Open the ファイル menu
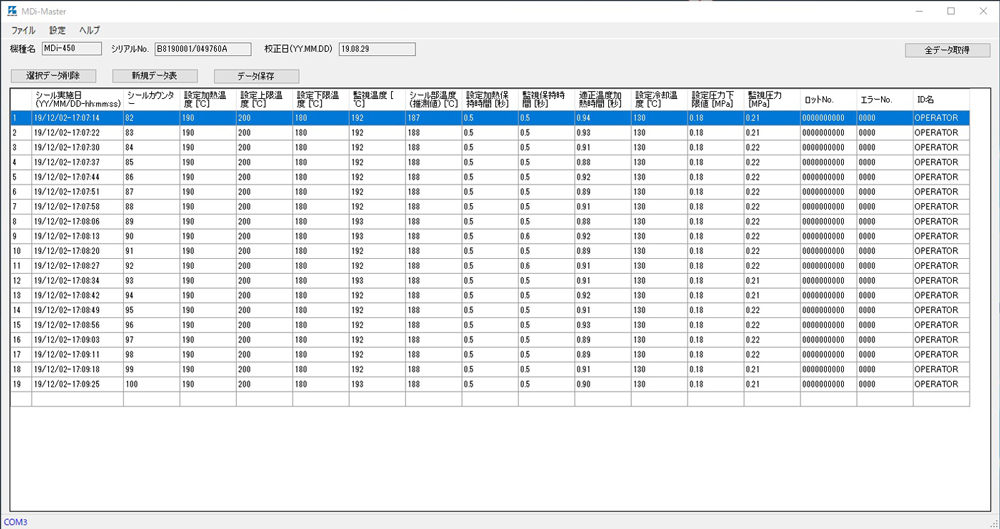 tap(23, 30)
